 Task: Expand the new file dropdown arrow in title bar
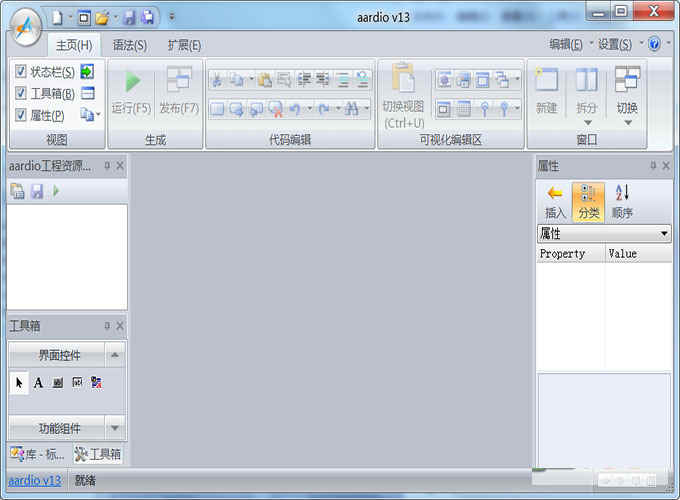69,17
